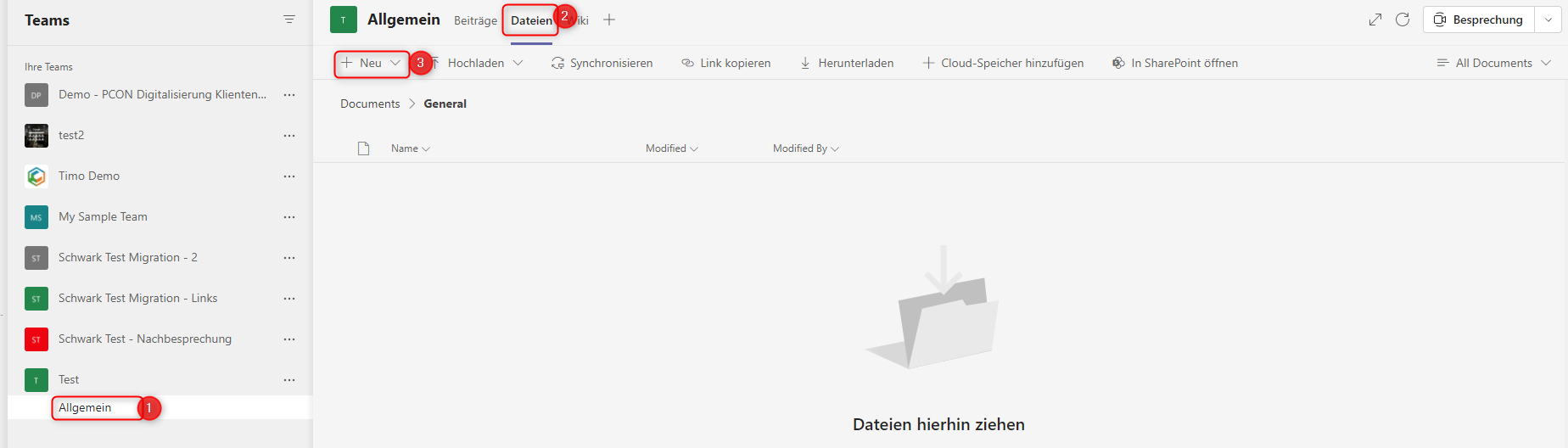Open more options for Timo Demo team
Screen dimensions: 1568x448
(289, 176)
